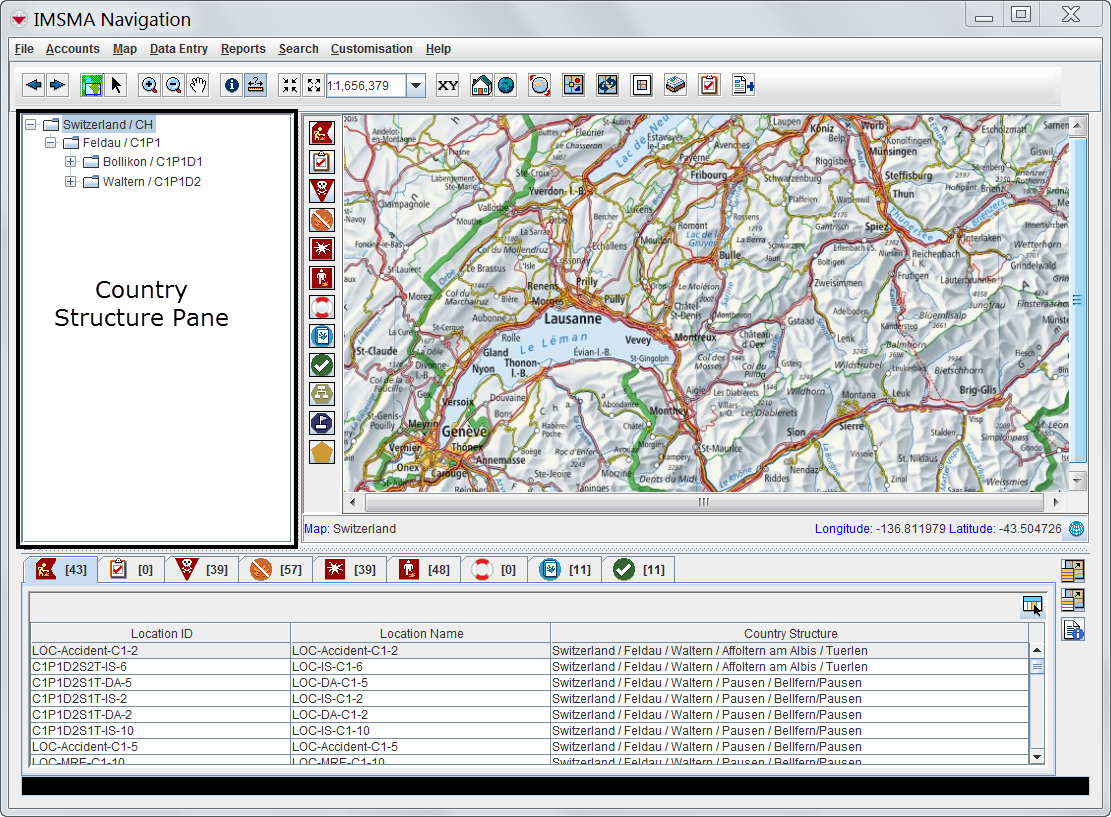Screen dimensions: 1111x817
Task: Expand the Bollikon / C1P1D1 tree node
Action: 70,162
